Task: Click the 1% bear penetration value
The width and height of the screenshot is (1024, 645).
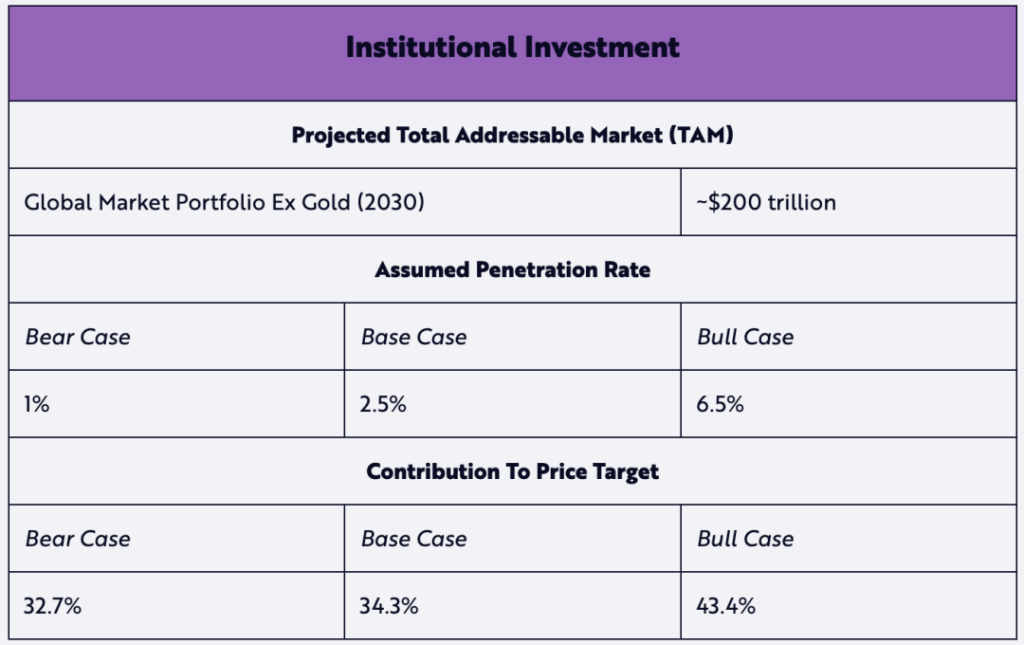Action: point(39,404)
